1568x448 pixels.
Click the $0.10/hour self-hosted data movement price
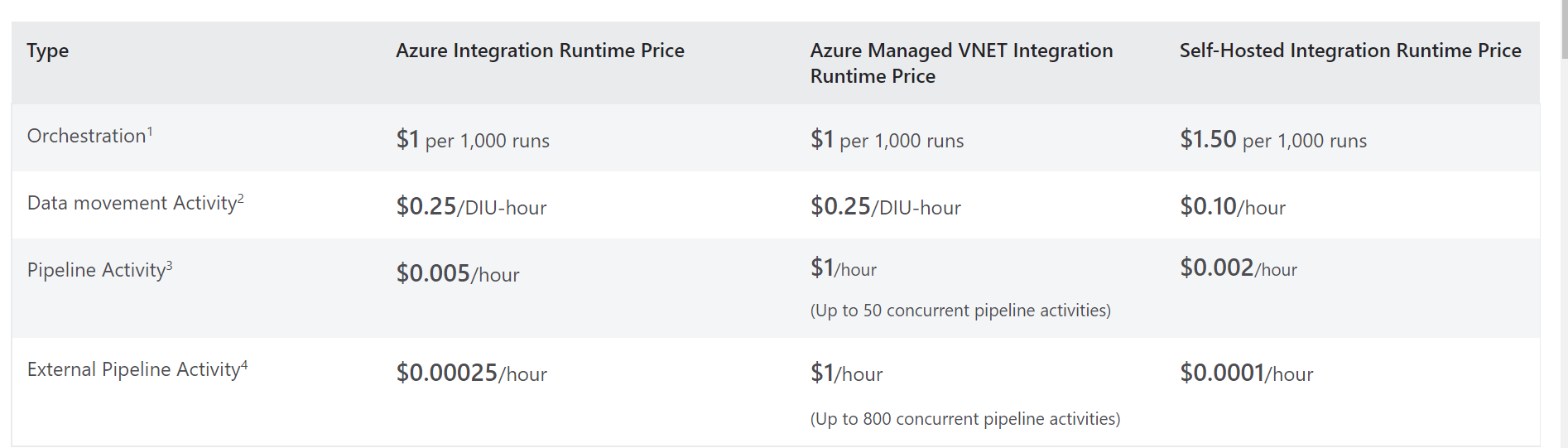click(x=1233, y=206)
